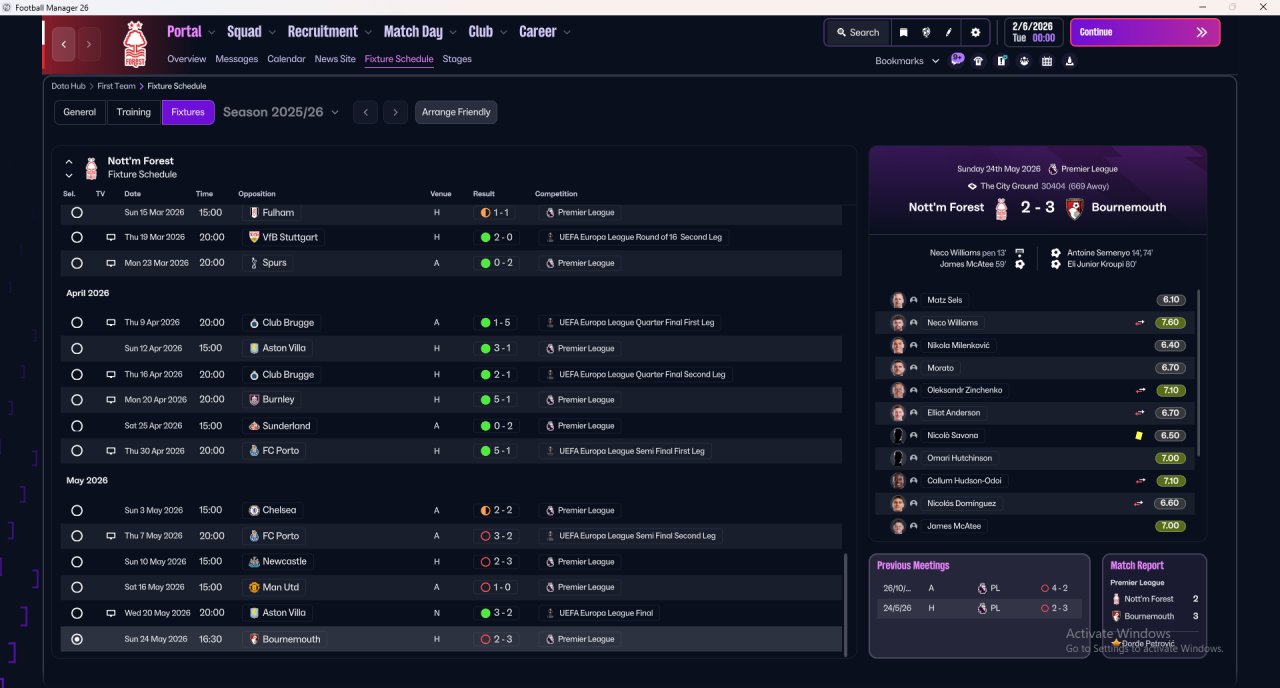The image size is (1280, 688).
Task: Collapse Nott'm Forest section with up chevron
Action: [69, 161]
